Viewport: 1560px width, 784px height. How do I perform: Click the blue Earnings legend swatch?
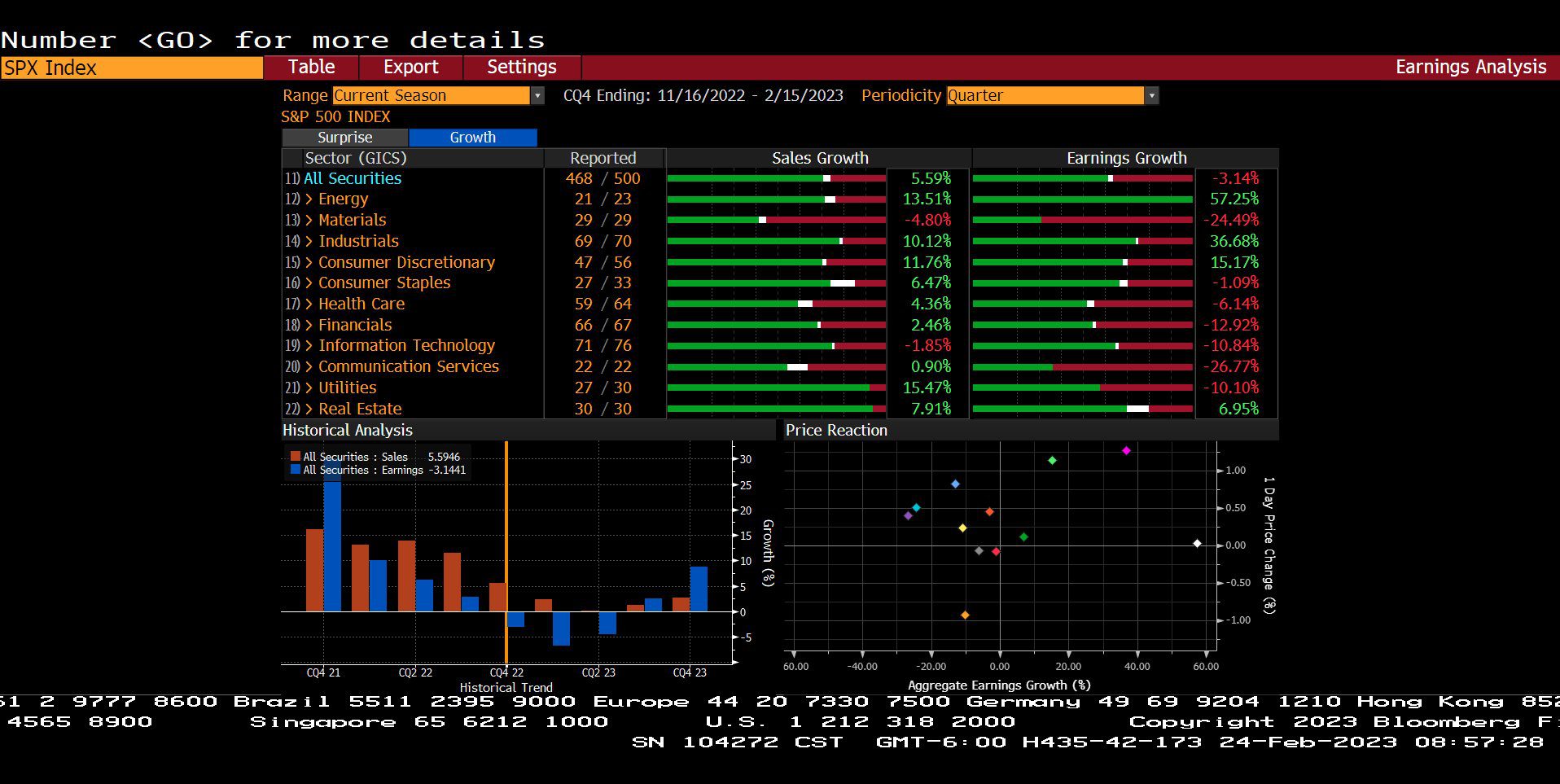pos(296,470)
